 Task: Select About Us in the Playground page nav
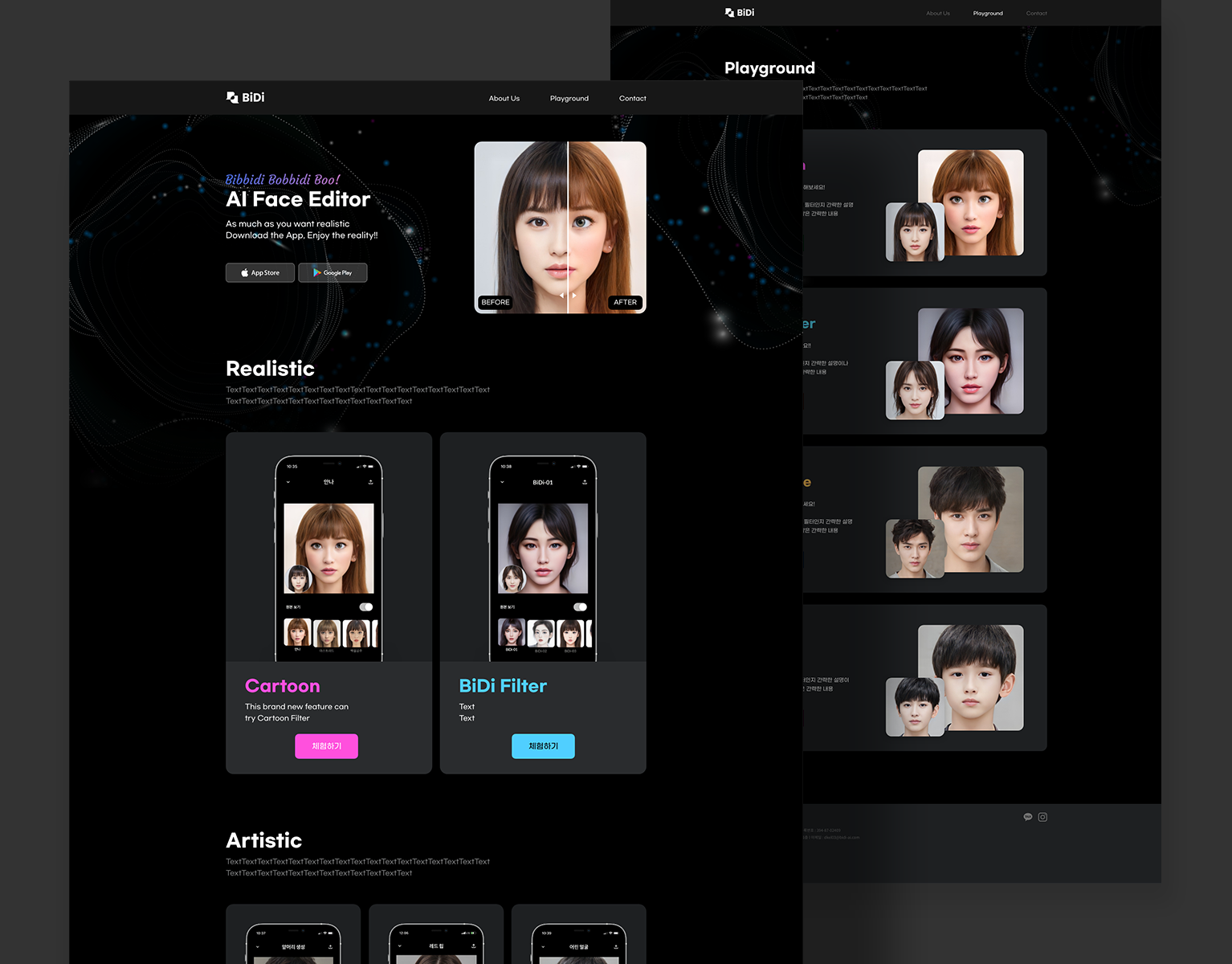938,13
